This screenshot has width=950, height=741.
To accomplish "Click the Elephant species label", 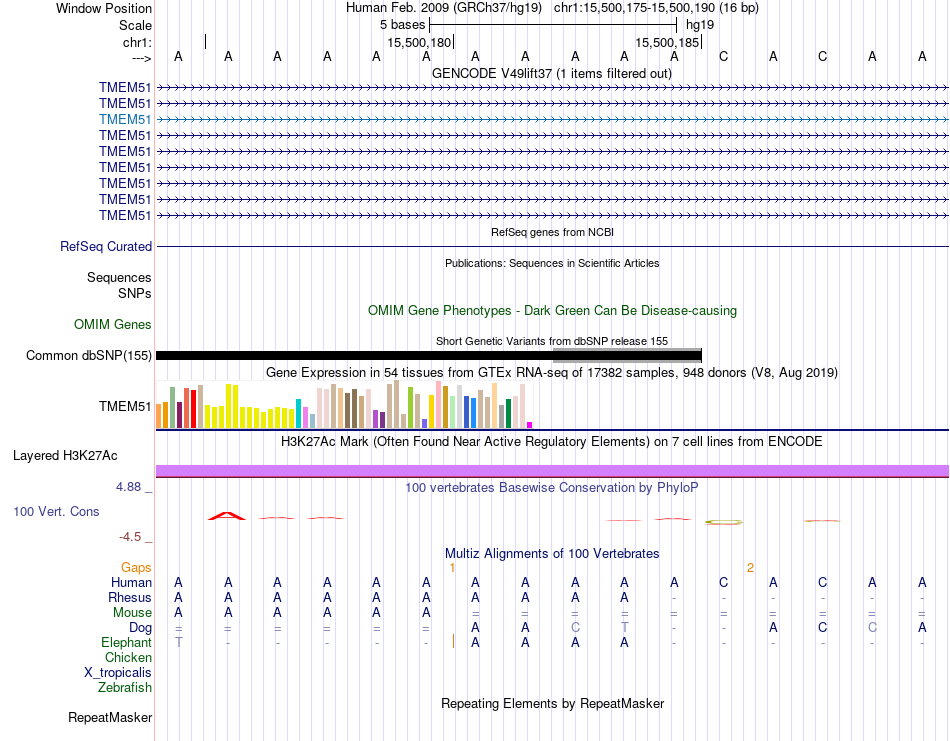I will [x=126, y=642].
